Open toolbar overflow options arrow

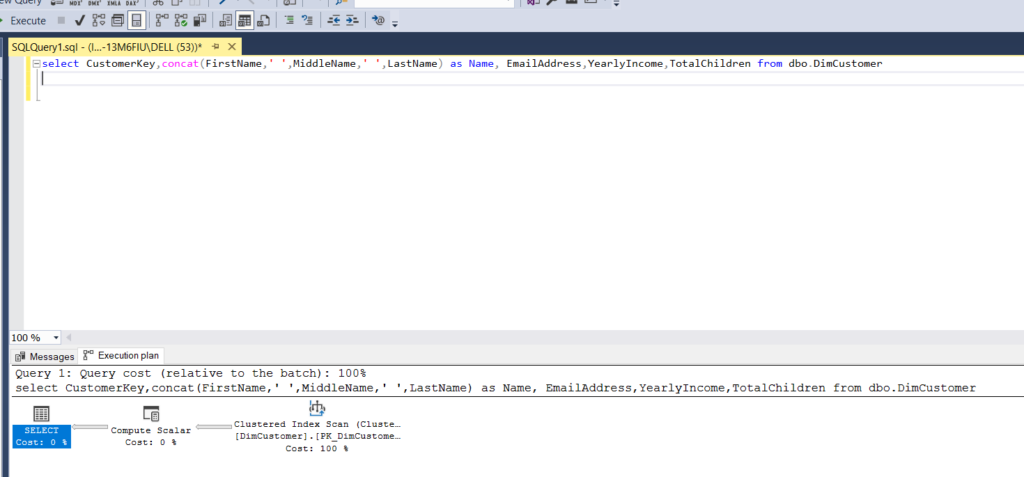394,24
